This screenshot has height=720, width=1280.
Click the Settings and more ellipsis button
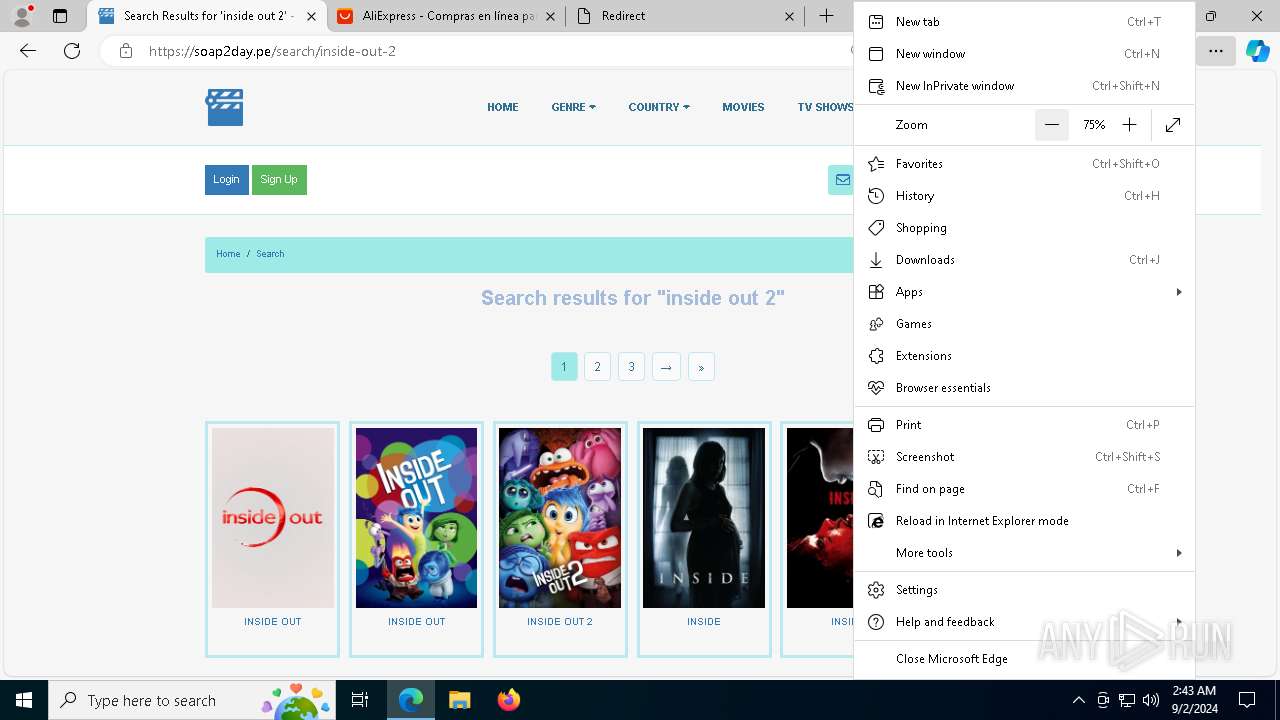[1216, 51]
